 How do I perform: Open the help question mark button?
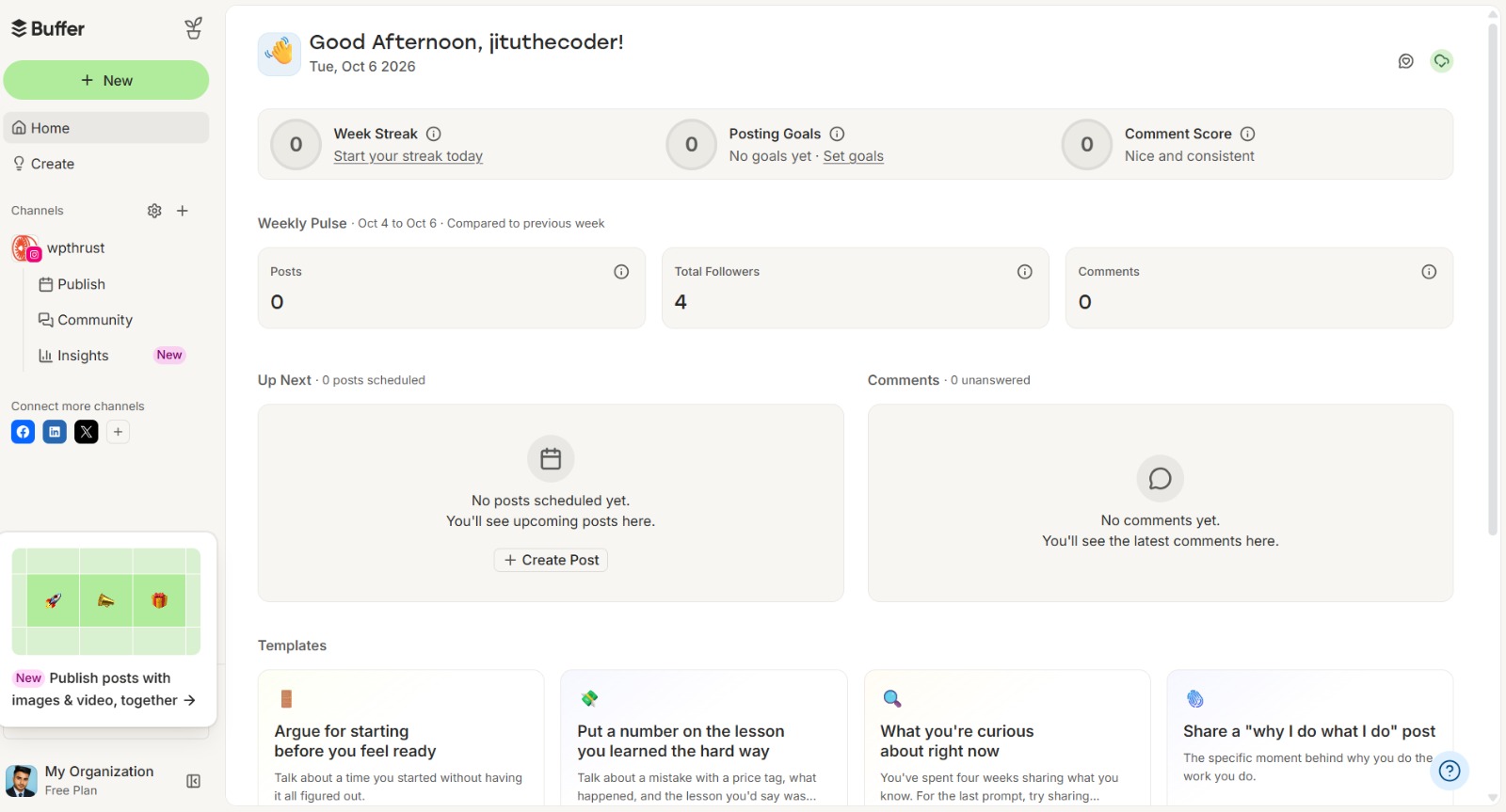coord(1450,771)
